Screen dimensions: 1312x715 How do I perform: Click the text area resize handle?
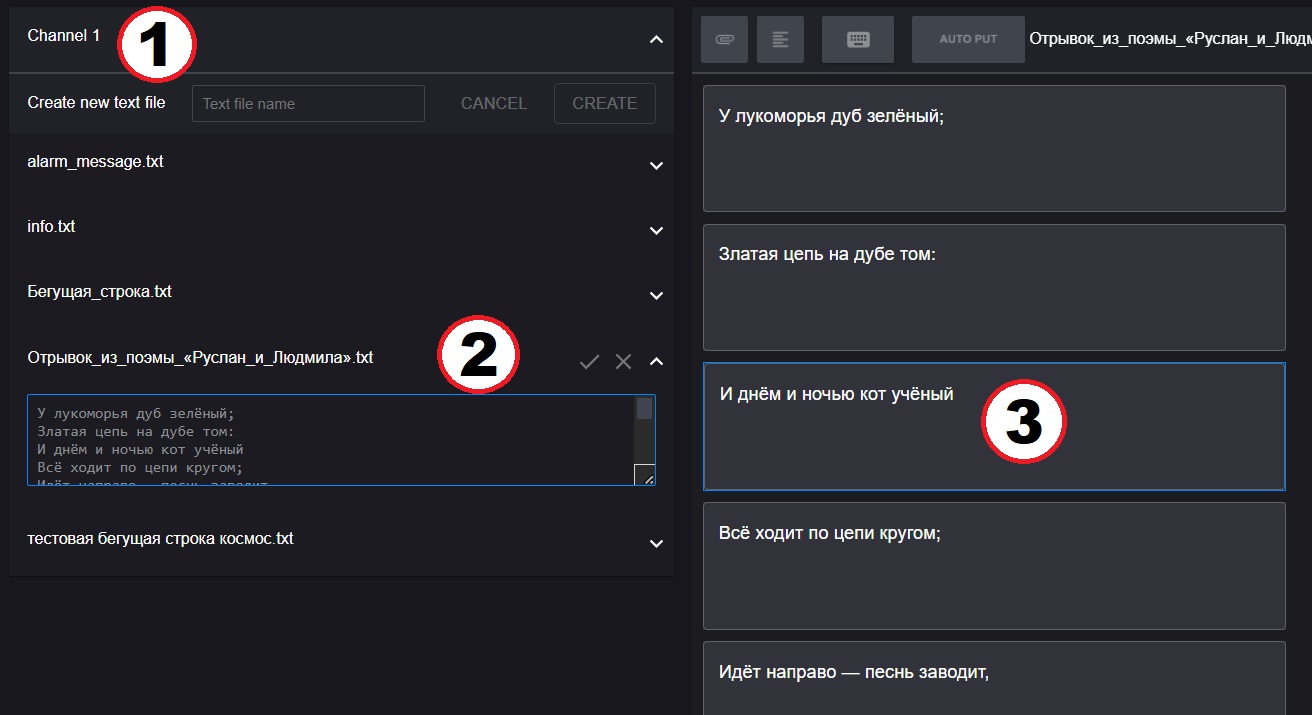click(x=645, y=475)
